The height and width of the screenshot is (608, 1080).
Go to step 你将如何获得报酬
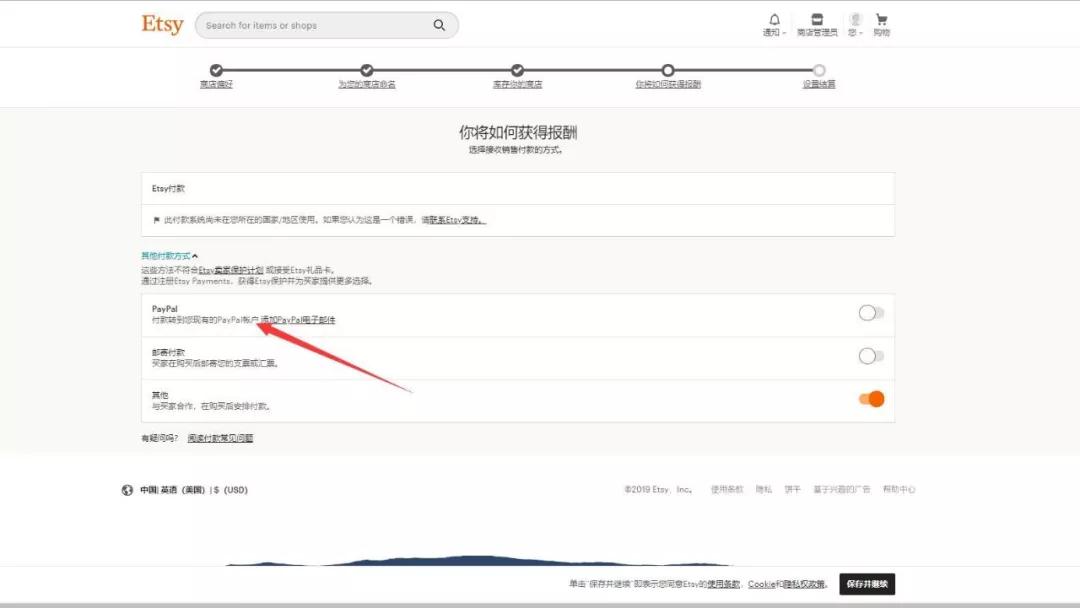tap(668, 84)
